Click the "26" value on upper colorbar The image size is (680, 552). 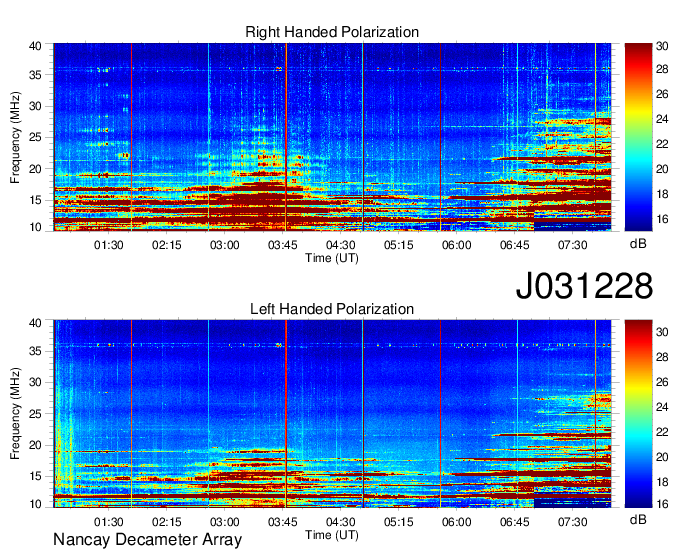tap(662, 94)
